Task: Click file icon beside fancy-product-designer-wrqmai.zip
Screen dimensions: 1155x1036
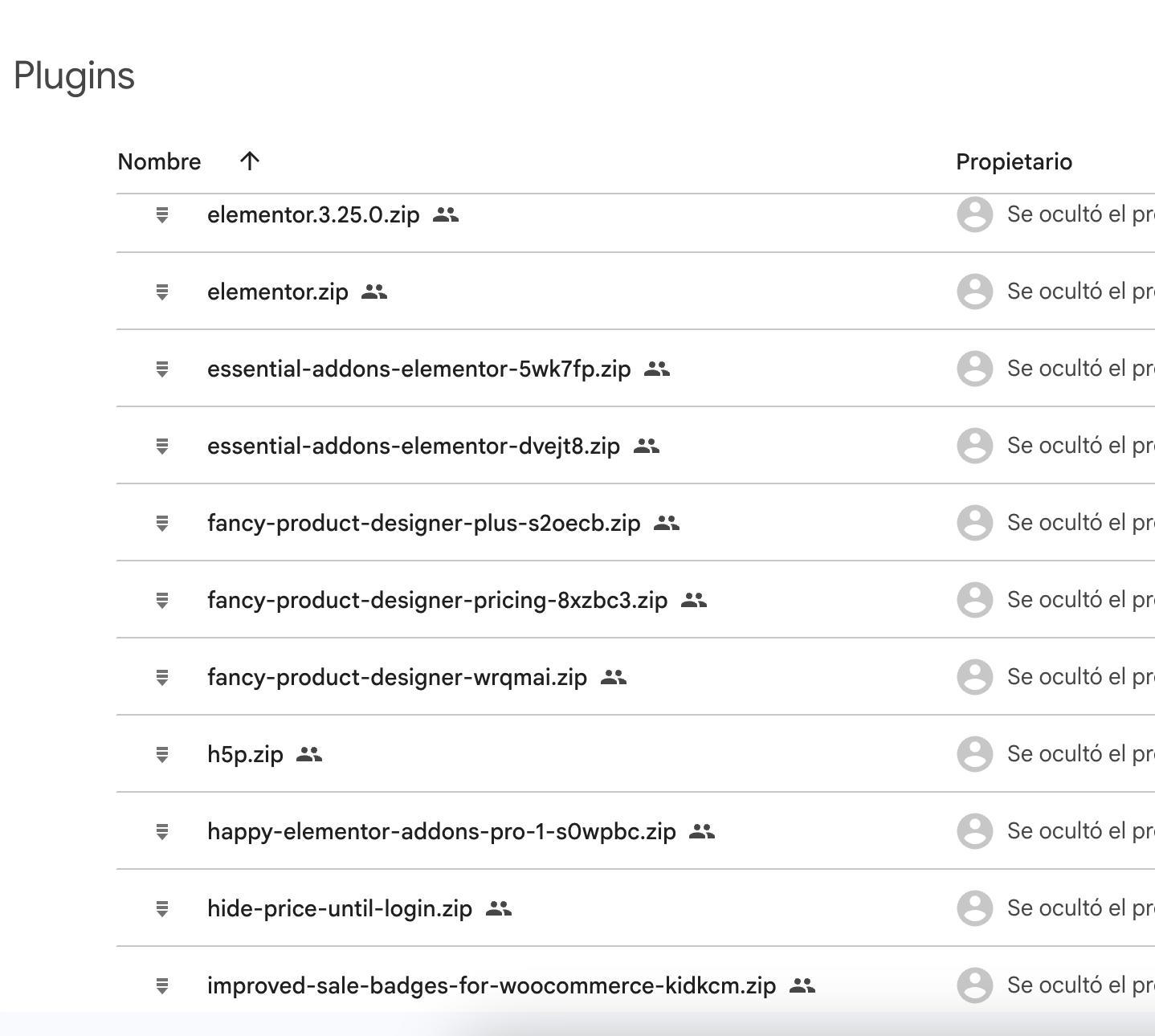Action: coord(162,678)
